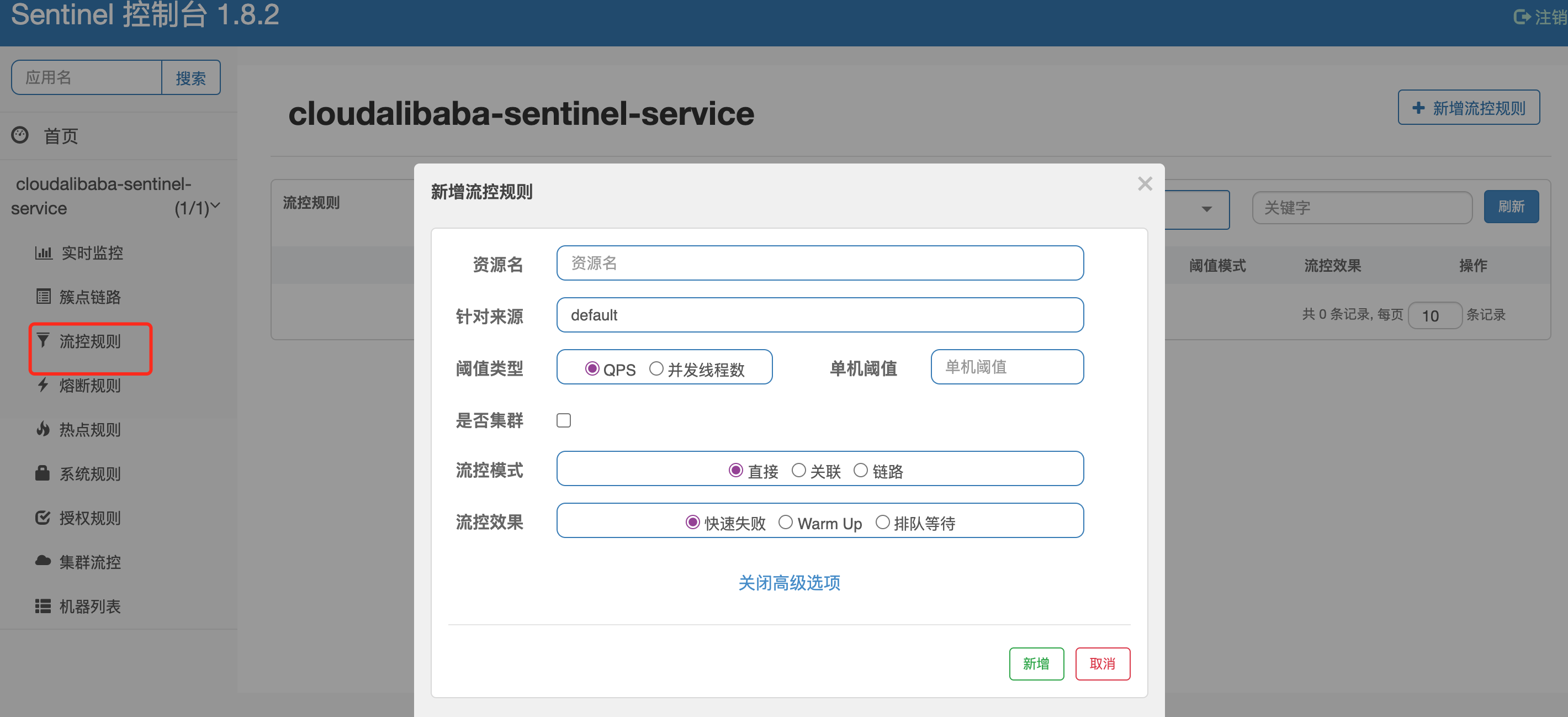Open 系统规则 menu item
1568x717 pixels.
click(x=89, y=473)
